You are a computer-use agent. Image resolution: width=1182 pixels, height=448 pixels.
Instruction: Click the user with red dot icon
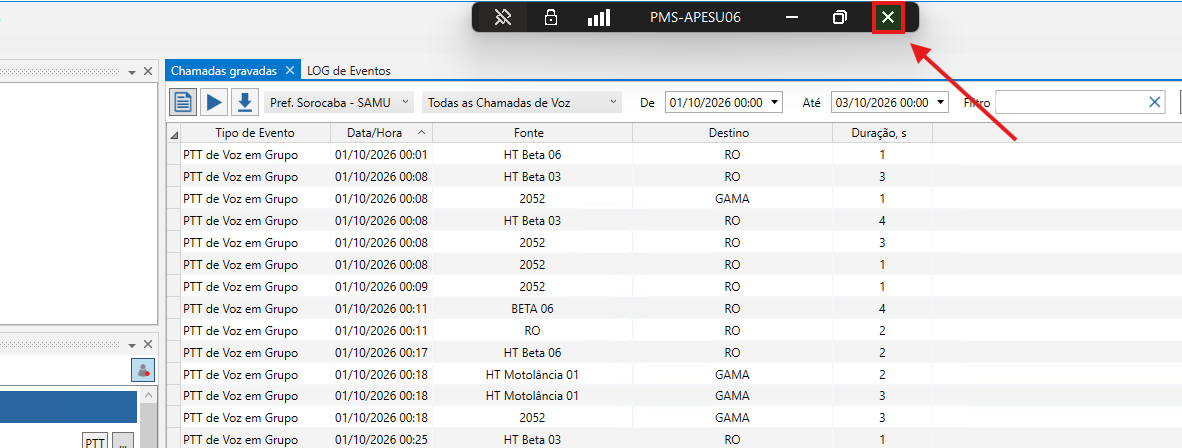tap(142, 370)
